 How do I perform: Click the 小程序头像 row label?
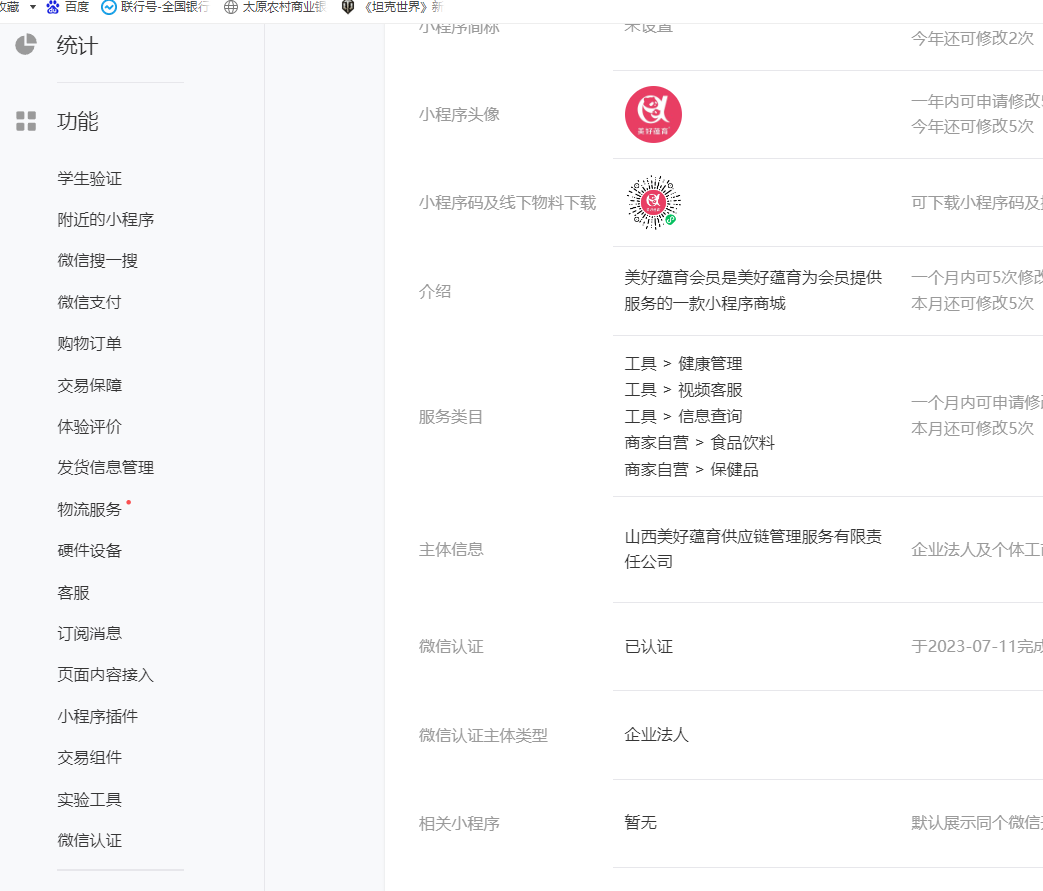tap(459, 114)
